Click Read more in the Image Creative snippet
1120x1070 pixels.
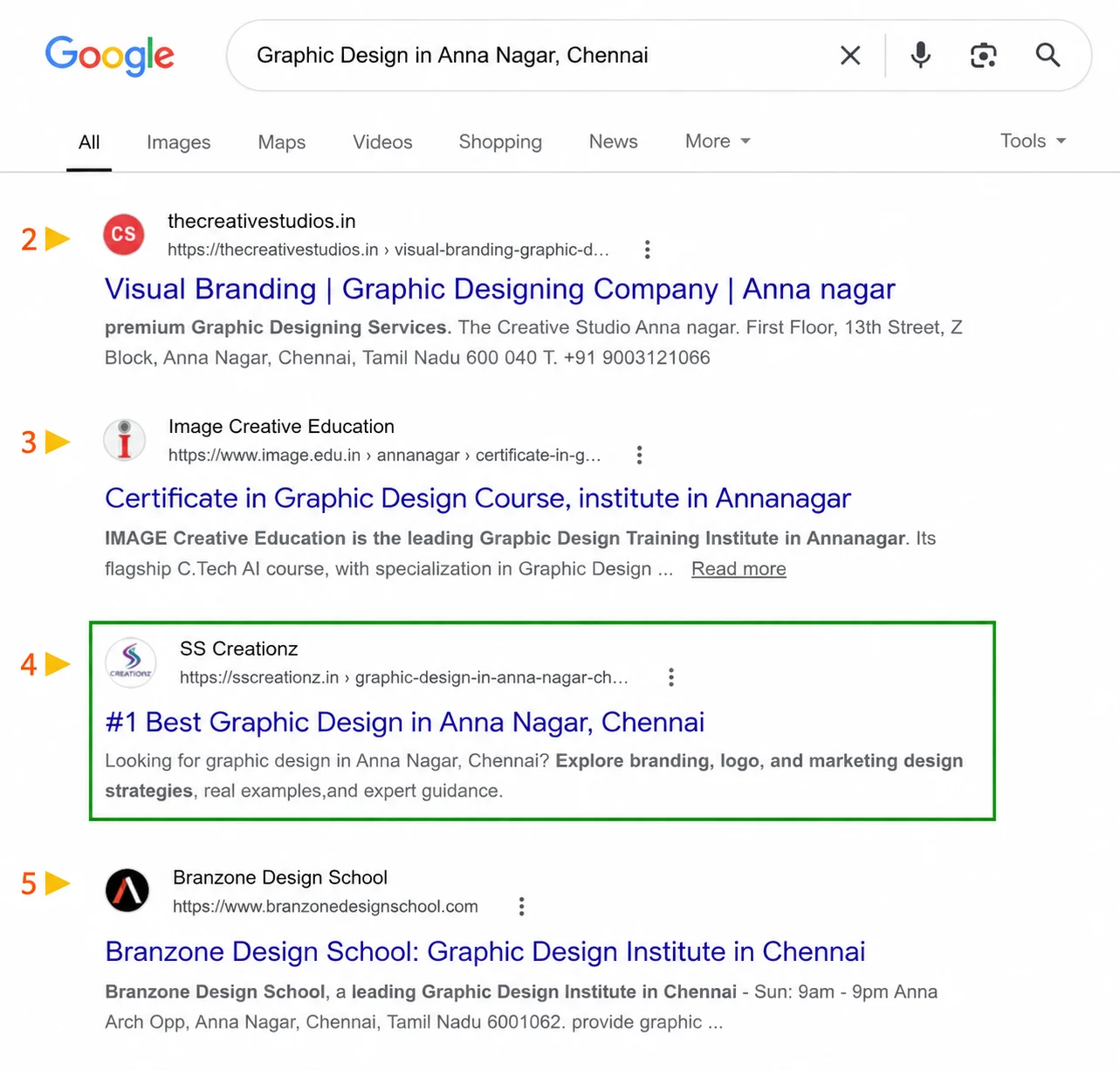point(739,569)
